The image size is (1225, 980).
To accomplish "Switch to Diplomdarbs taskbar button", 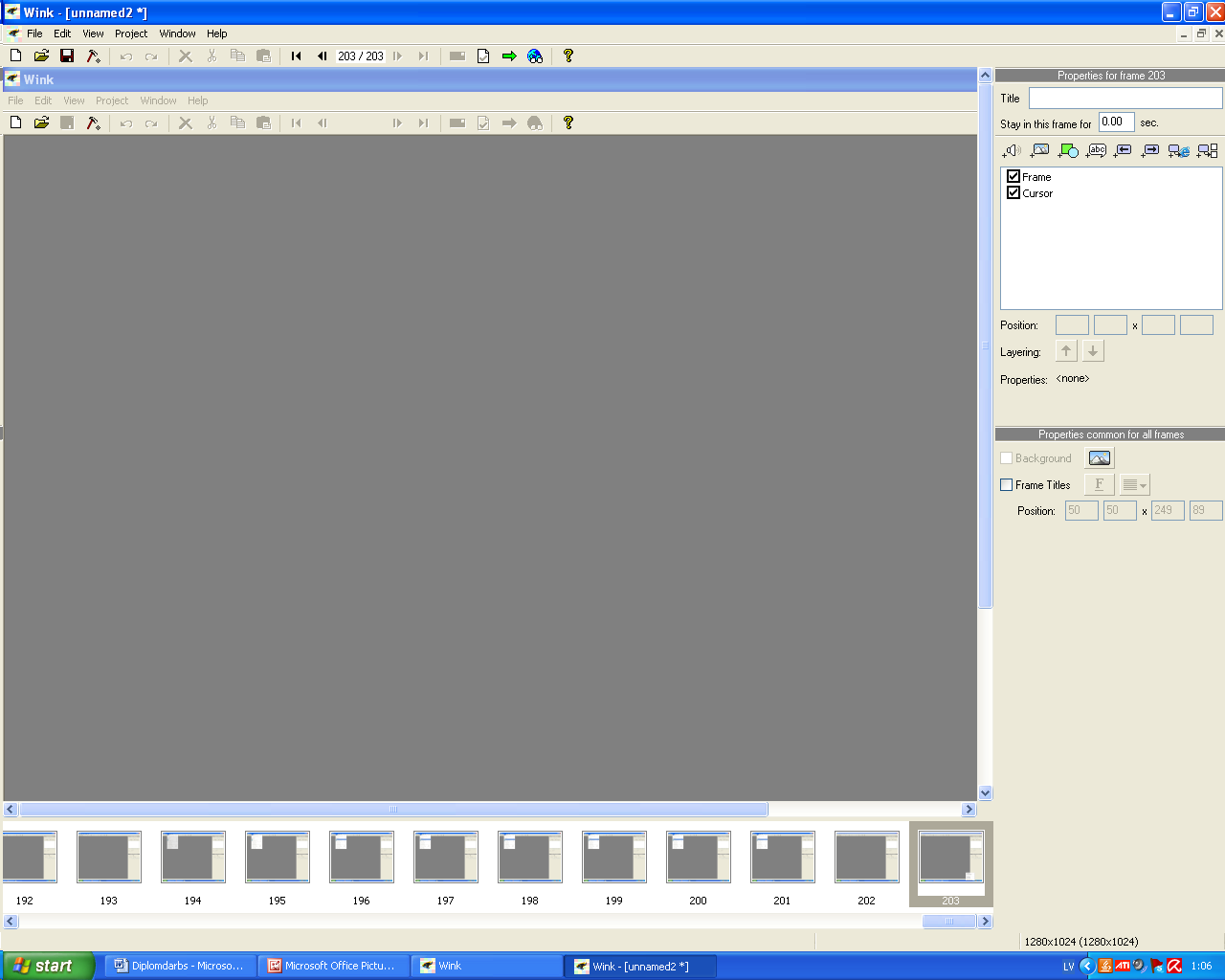I will (x=180, y=966).
